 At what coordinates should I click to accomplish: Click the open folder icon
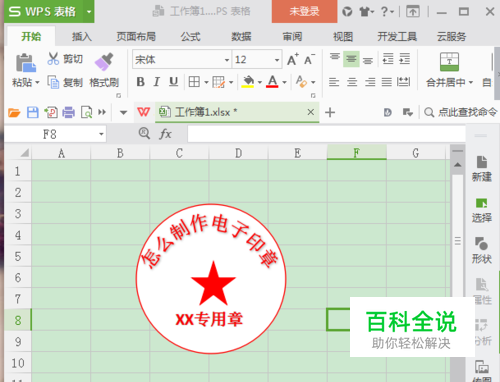coord(14,112)
